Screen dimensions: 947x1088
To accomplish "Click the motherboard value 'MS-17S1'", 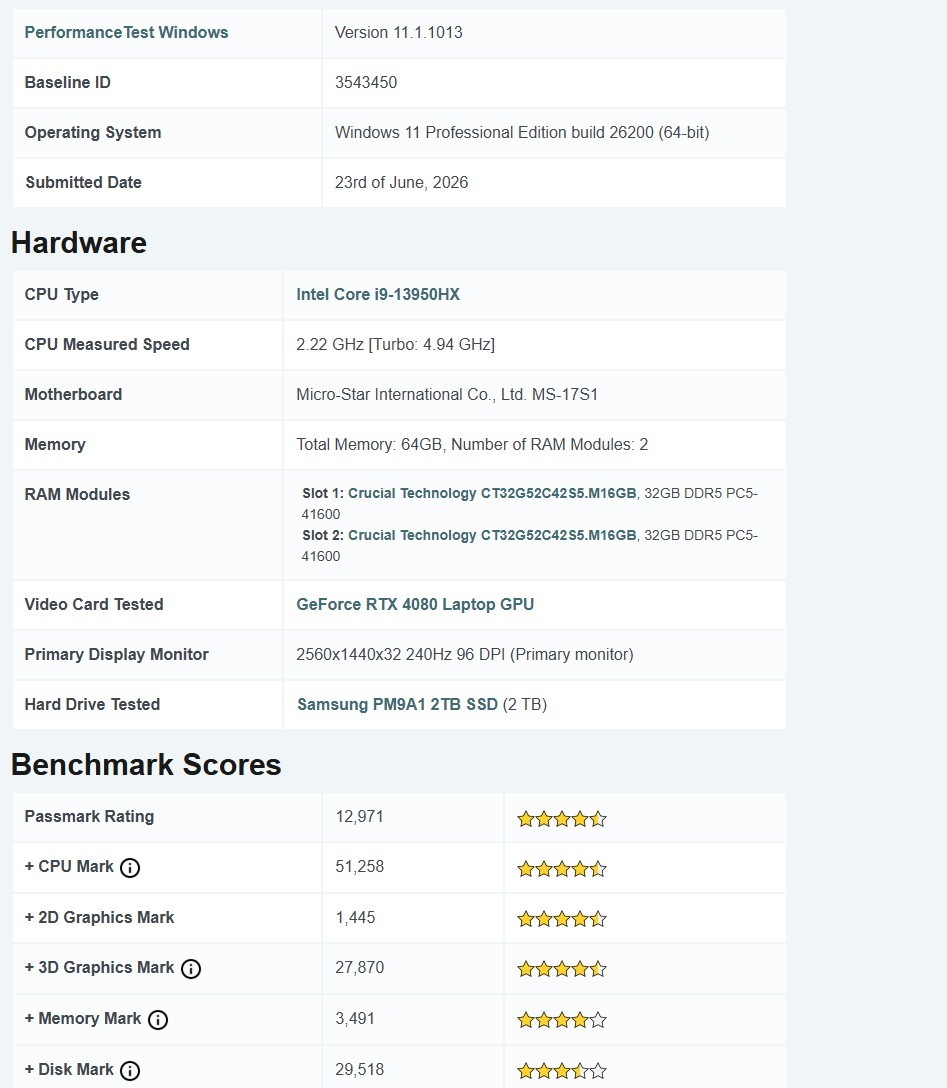I will pyautogui.click(x=565, y=394).
